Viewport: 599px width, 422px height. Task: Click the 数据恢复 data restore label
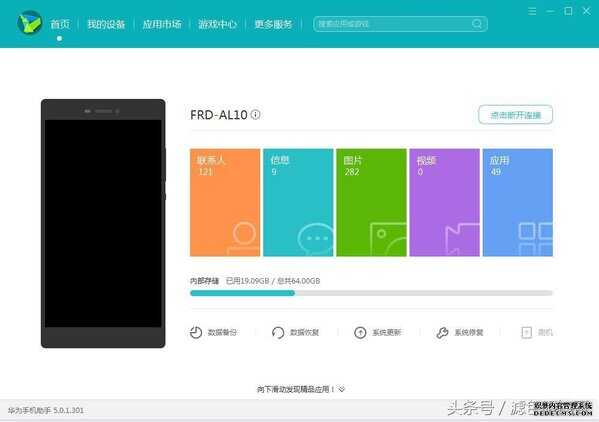304,333
